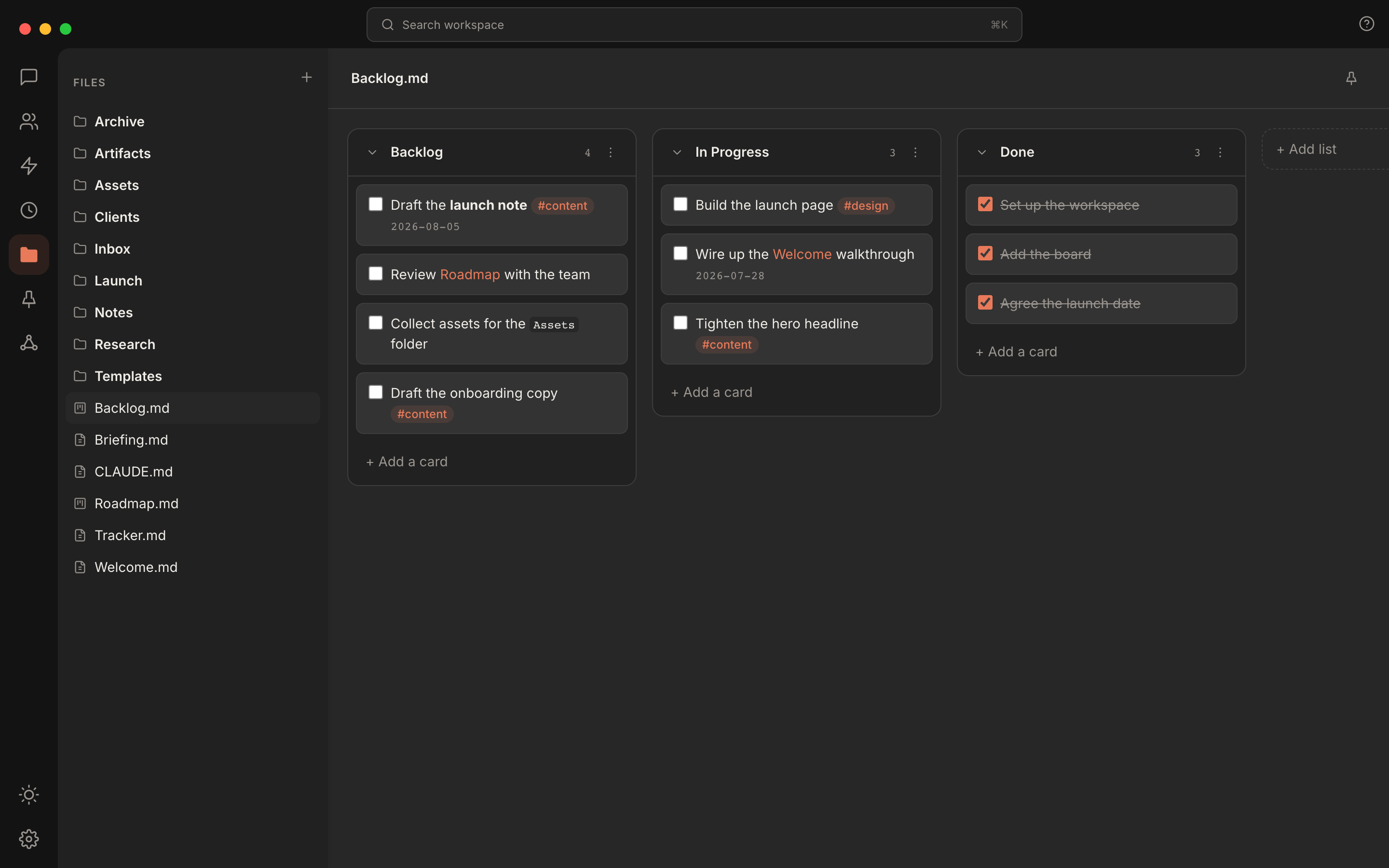
Task: Uncheck Add the board card
Action: pos(985,254)
